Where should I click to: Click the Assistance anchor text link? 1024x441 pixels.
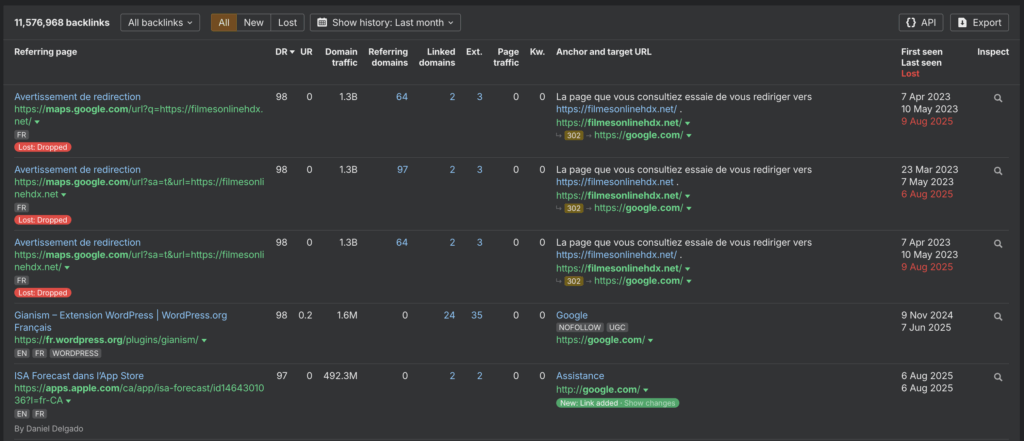click(x=579, y=376)
